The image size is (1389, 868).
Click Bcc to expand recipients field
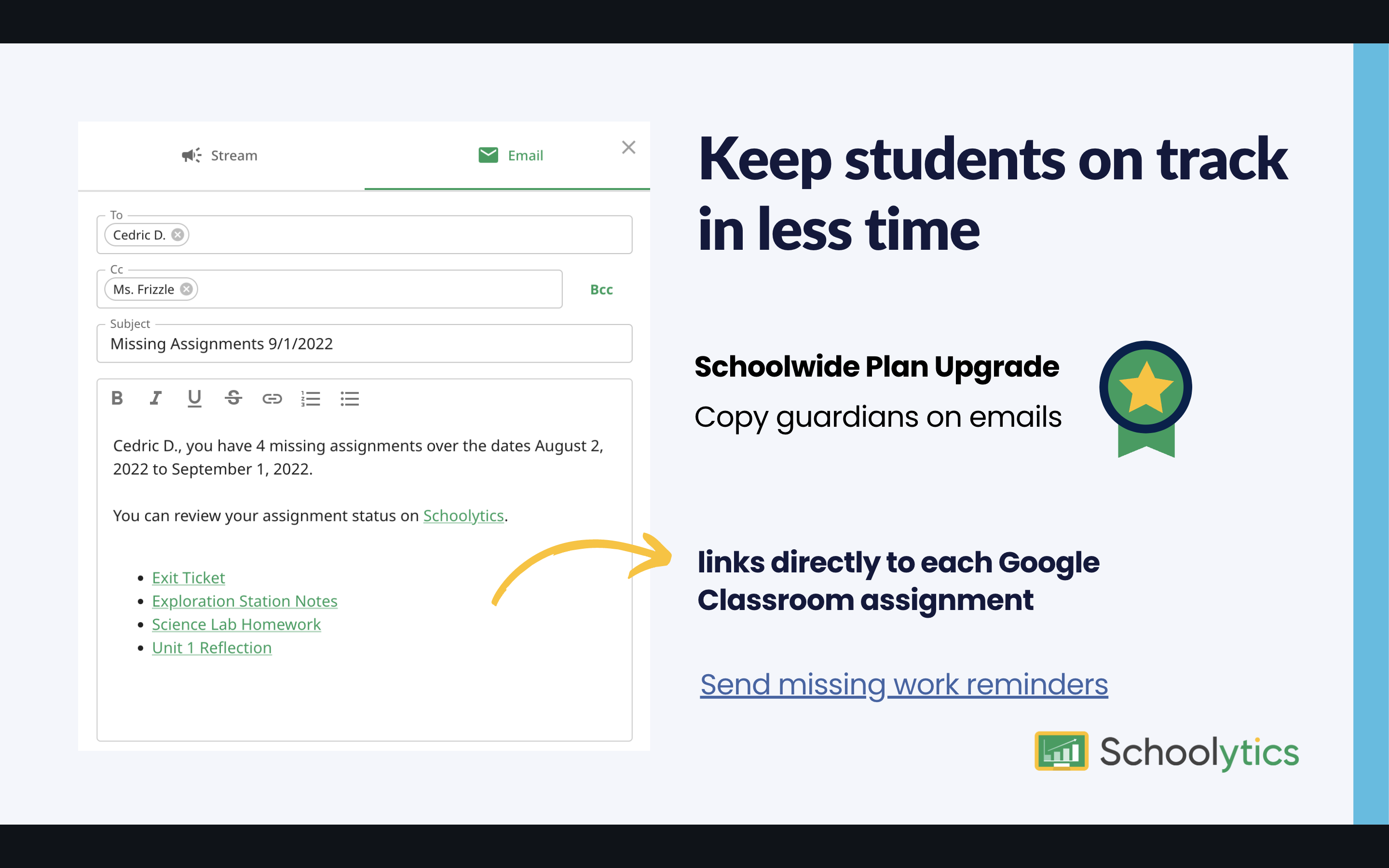[x=602, y=289]
